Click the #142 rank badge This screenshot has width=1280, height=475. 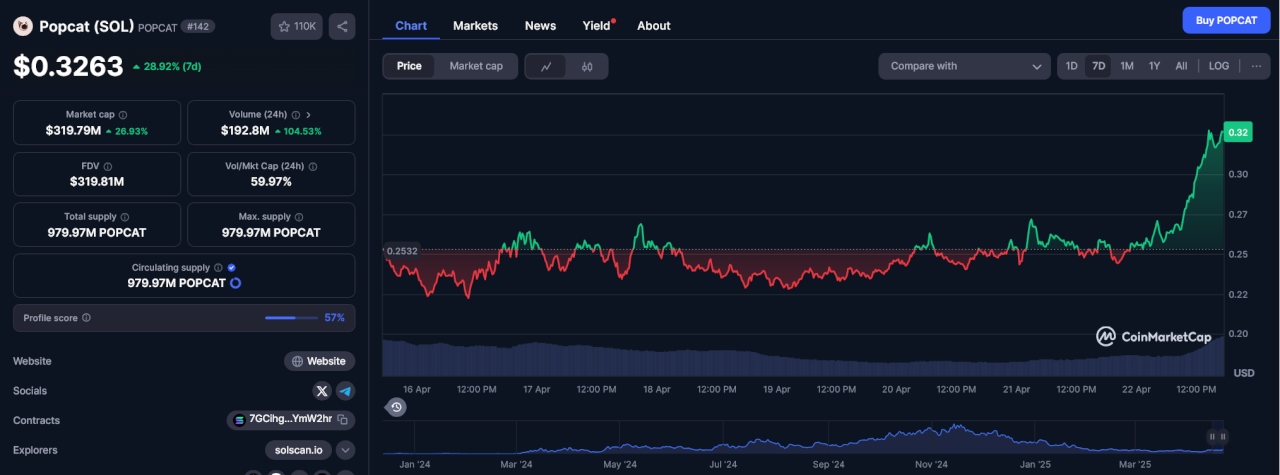pos(197,27)
